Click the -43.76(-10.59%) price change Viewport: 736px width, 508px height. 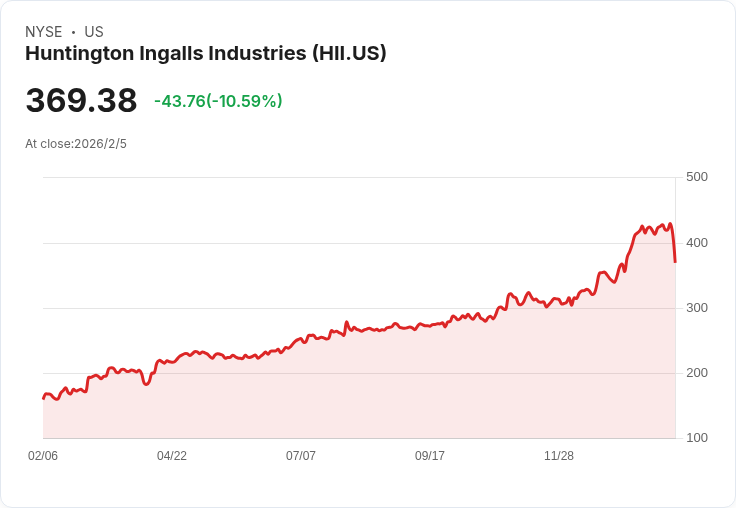tap(218, 101)
